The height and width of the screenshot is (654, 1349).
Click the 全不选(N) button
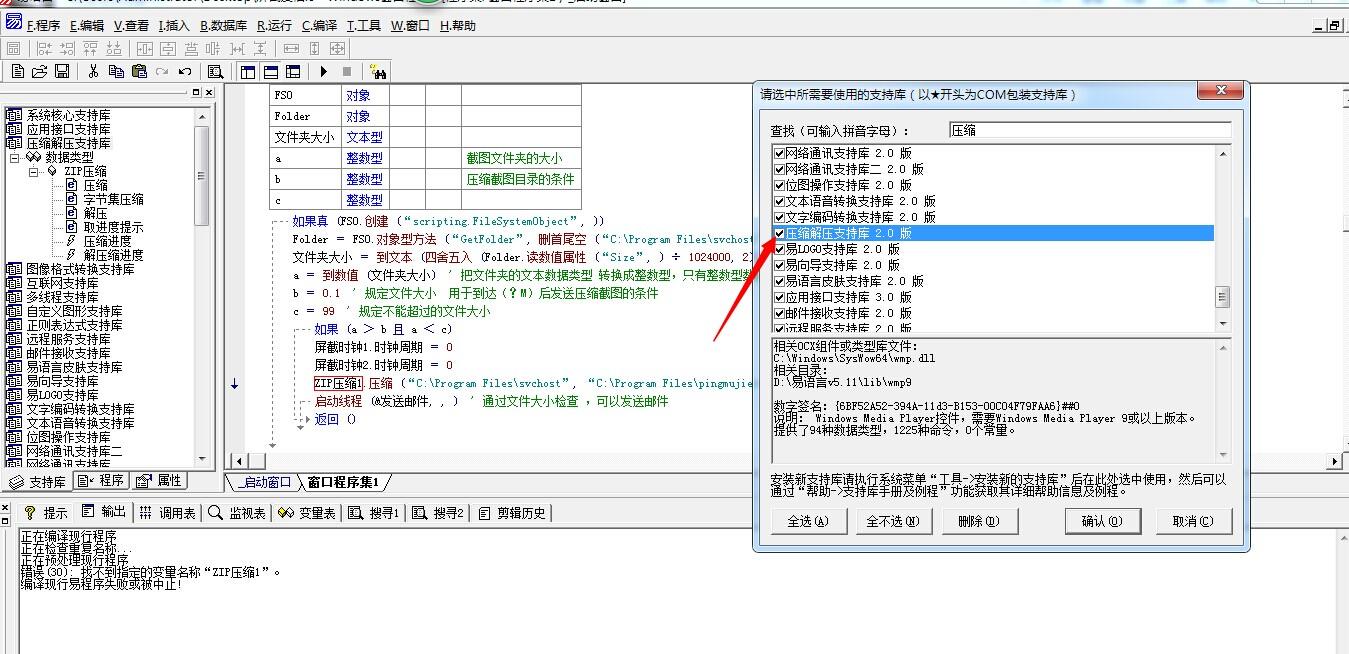[893, 521]
